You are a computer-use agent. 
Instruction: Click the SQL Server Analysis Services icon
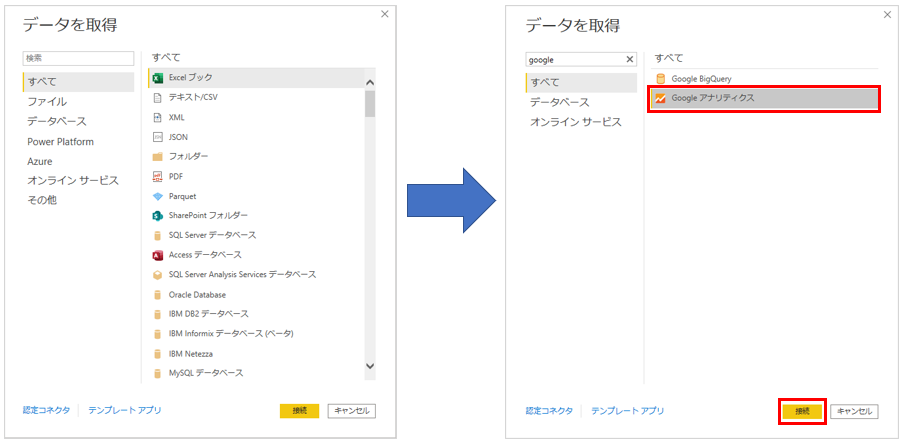158,275
